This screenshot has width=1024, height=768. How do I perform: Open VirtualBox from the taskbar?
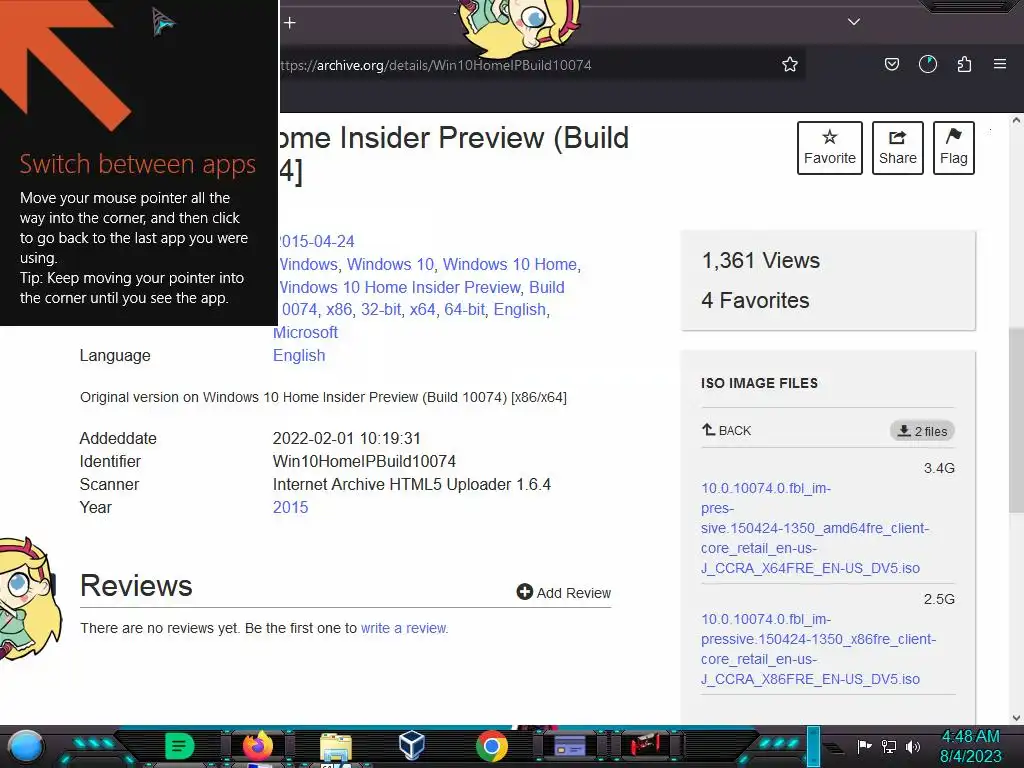(x=412, y=745)
